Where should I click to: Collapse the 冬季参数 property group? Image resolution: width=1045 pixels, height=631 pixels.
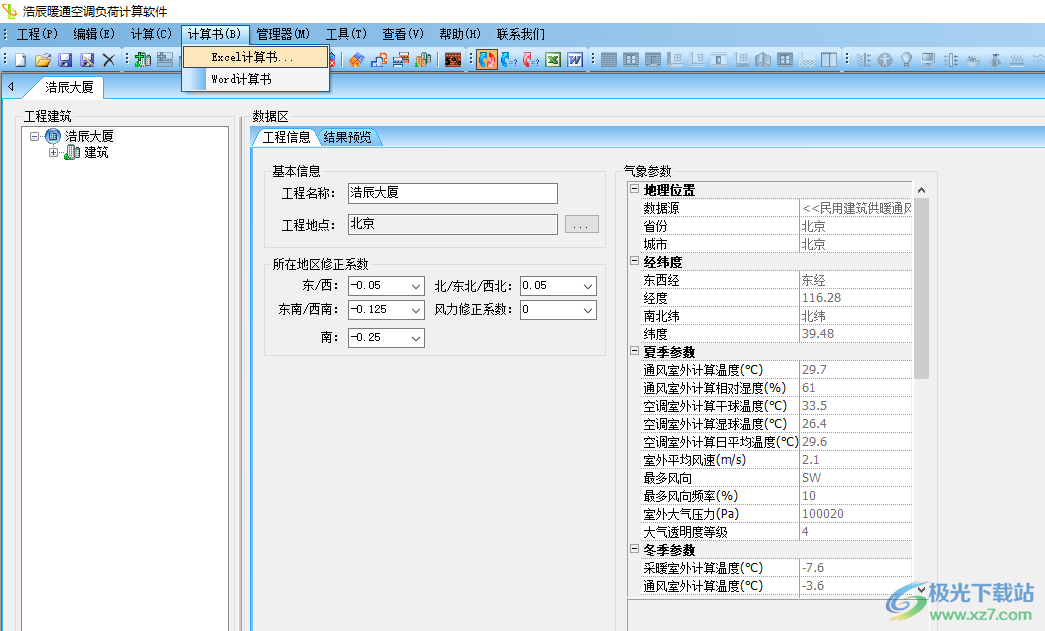coord(634,549)
